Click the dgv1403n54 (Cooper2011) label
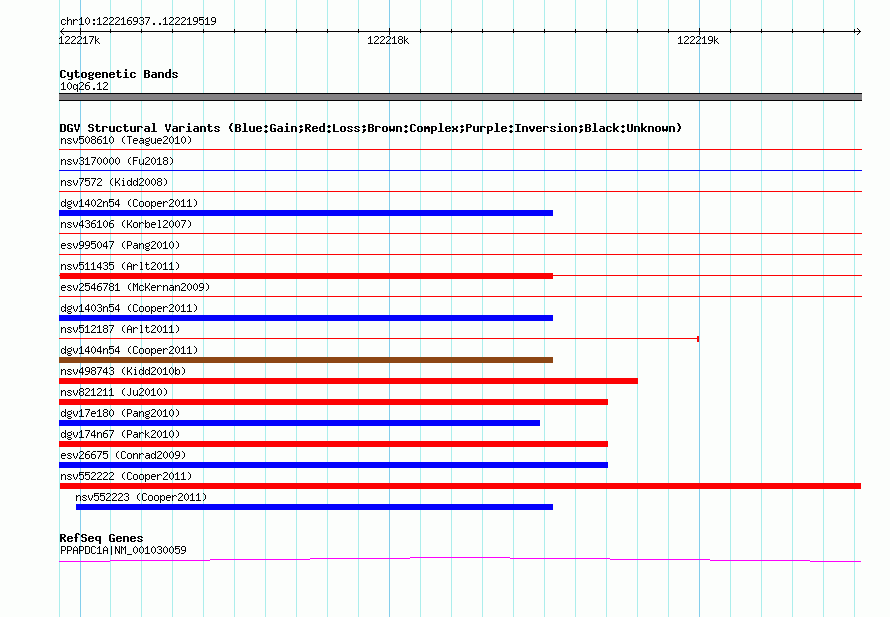Image resolution: width=890 pixels, height=617 pixels. pyautogui.click(x=129, y=308)
